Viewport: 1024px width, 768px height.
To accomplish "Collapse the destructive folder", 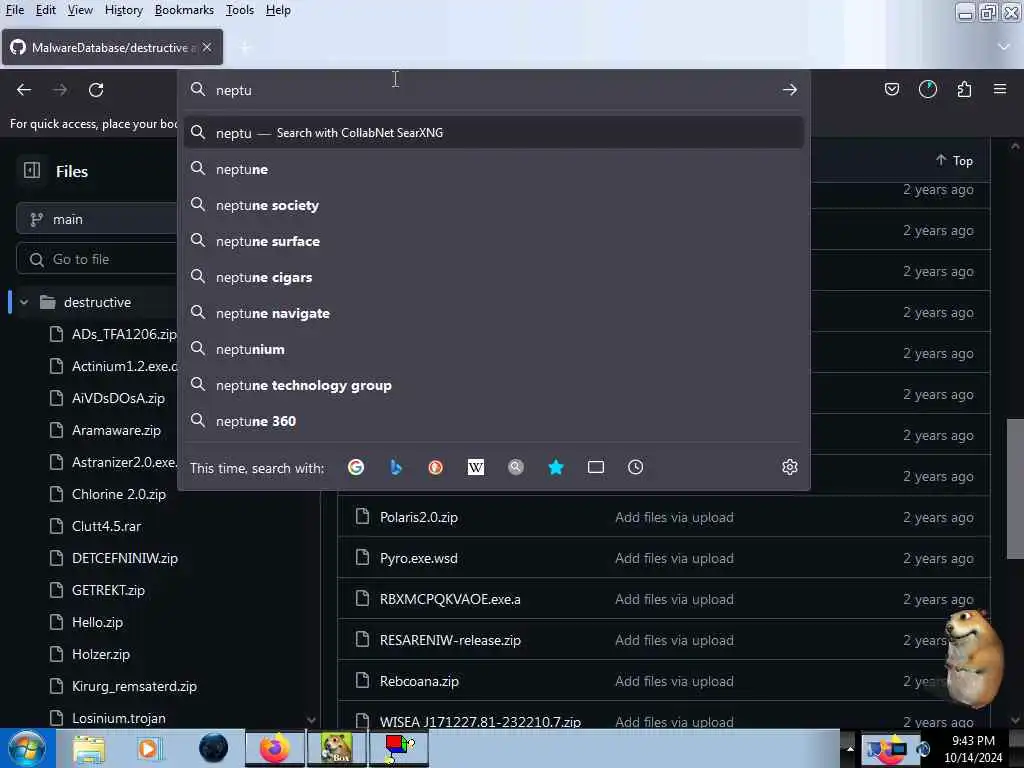I will click(24, 302).
